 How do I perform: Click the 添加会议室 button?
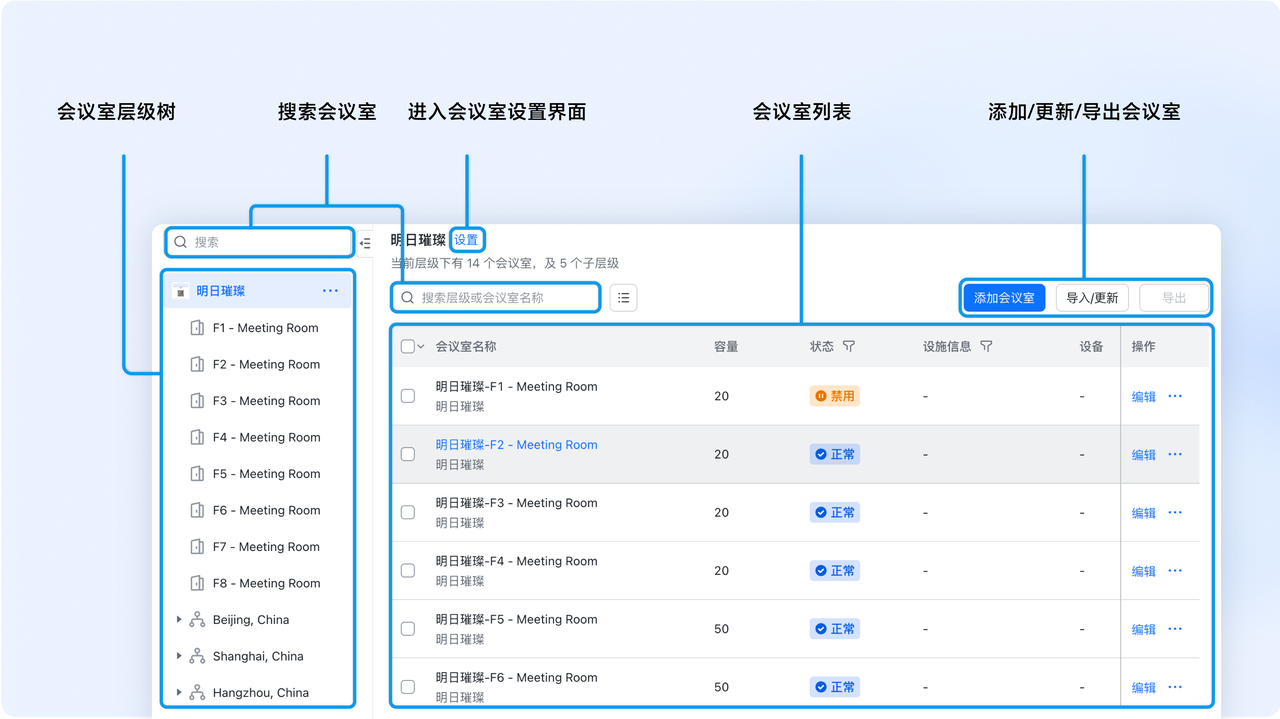point(1004,298)
